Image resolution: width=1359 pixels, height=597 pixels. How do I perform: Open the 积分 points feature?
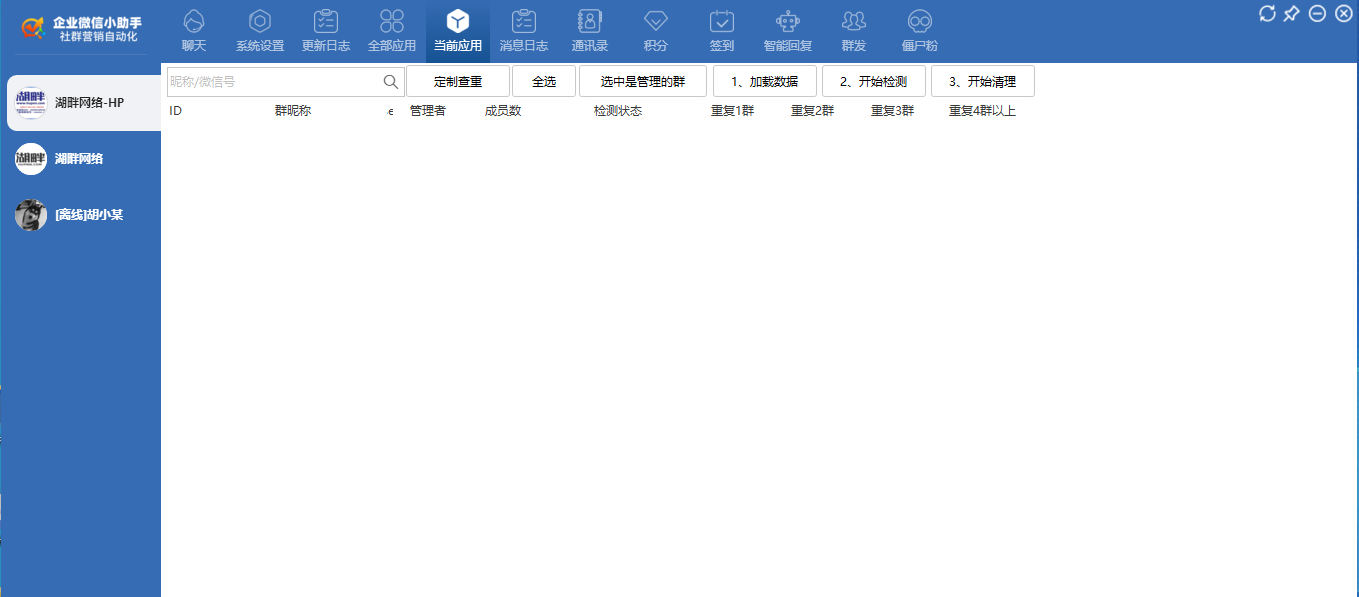coord(655,30)
